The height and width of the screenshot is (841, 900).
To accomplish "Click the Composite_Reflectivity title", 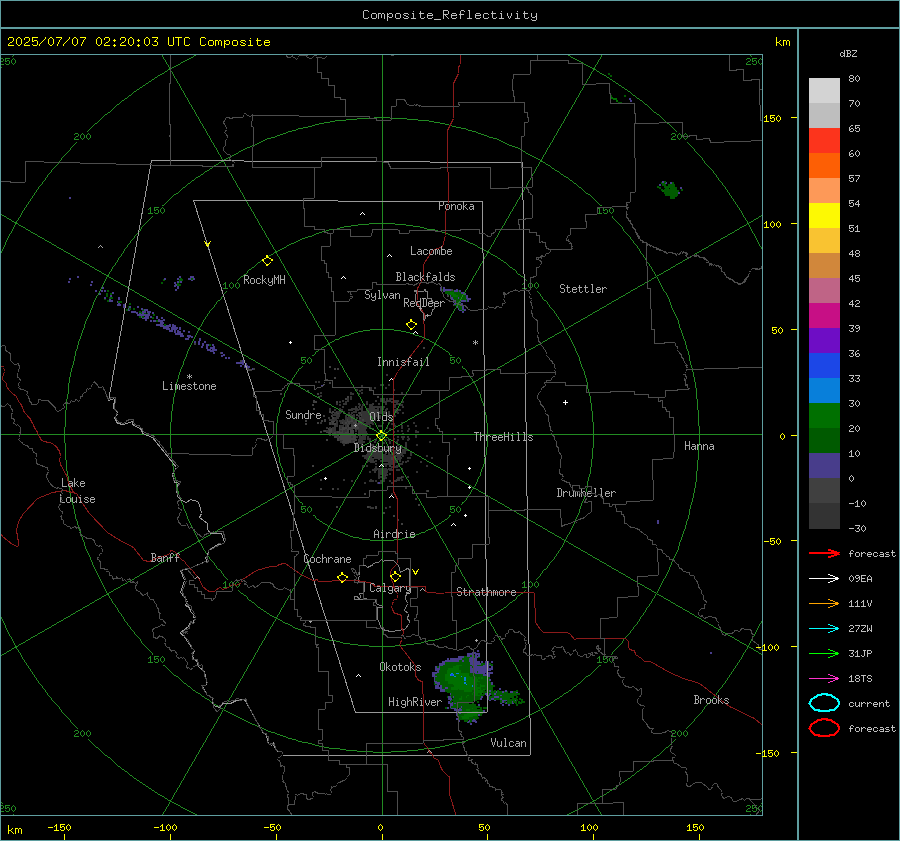I will [x=449, y=15].
